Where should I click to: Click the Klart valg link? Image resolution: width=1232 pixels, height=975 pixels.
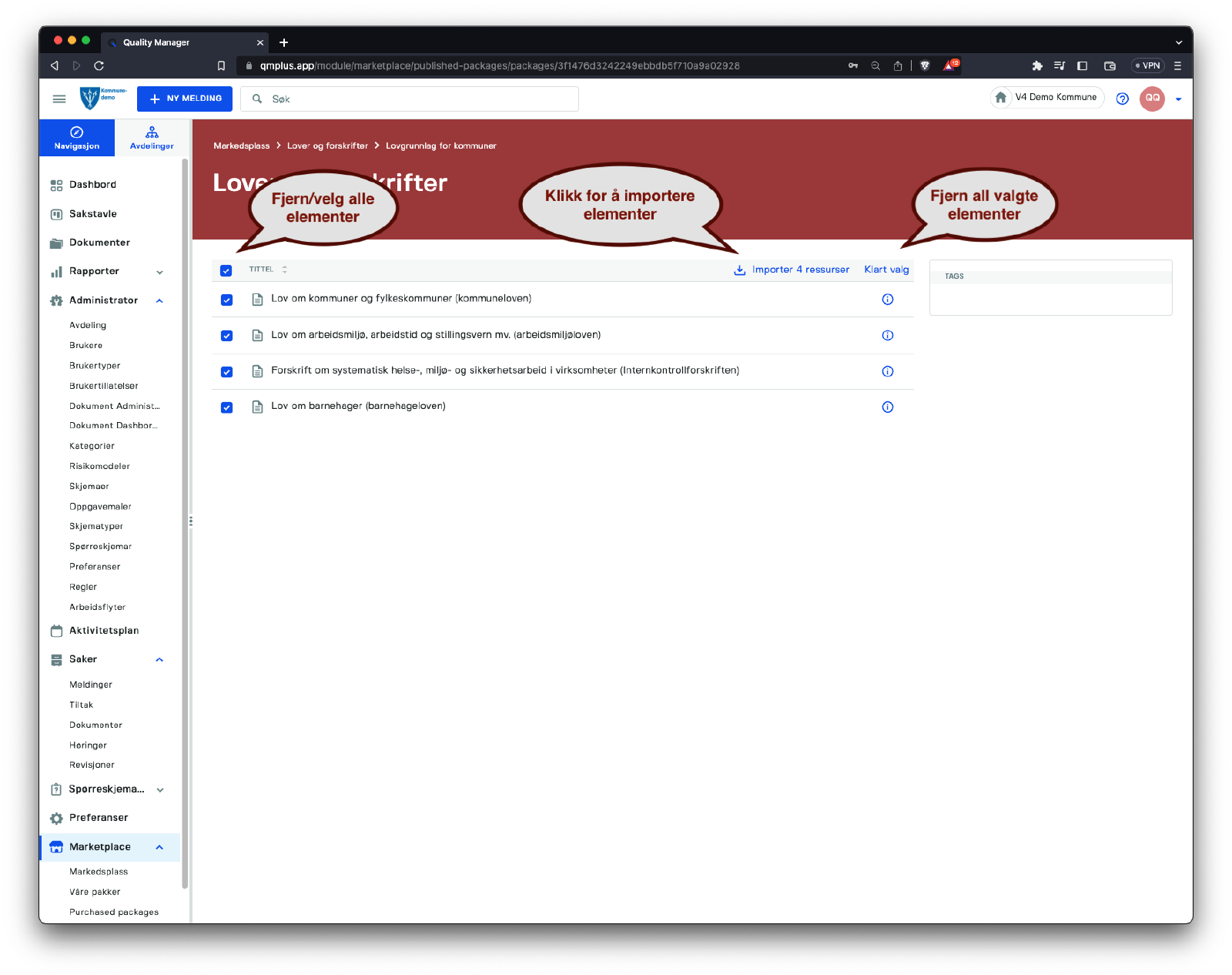pos(886,270)
